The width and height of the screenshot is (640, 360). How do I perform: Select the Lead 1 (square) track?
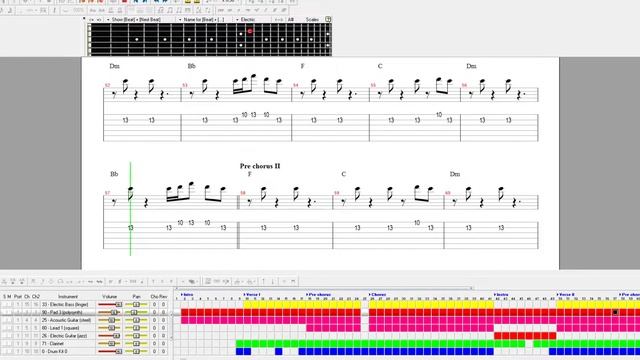click(x=60, y=328)
